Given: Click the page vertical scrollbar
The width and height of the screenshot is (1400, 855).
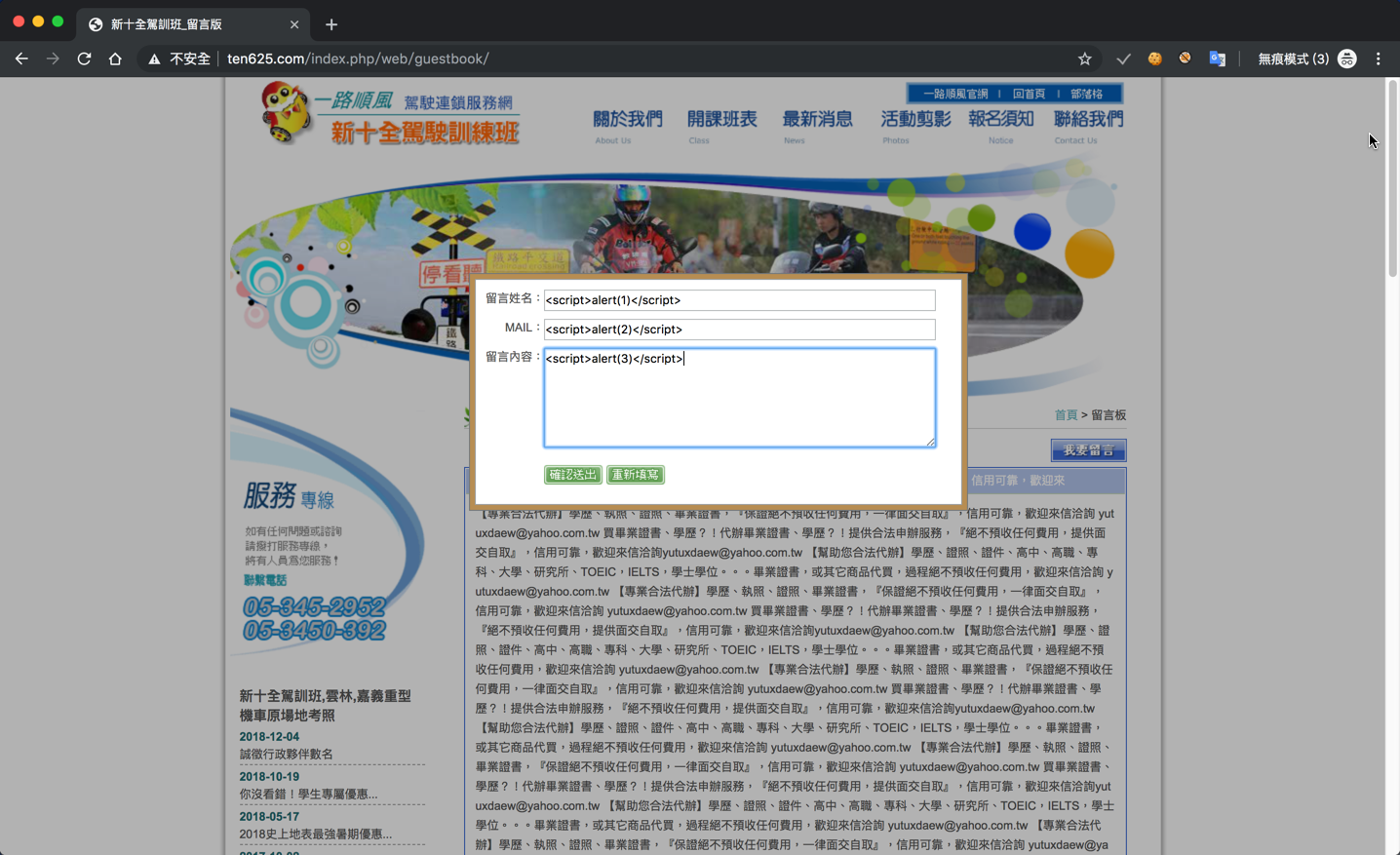Looking at the screenshot, I should (1392, 178).
